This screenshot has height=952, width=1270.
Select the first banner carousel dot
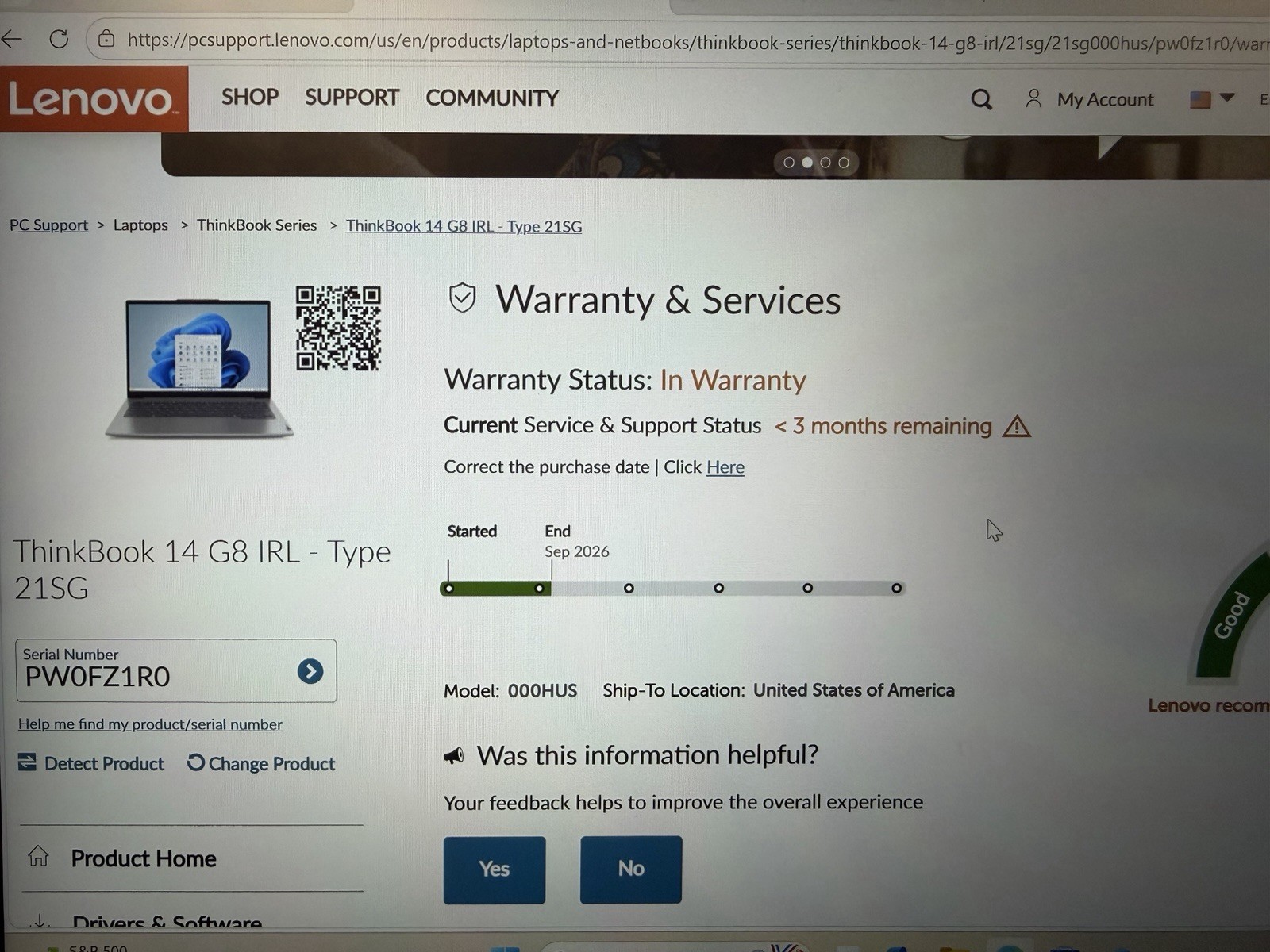point(789,163)
